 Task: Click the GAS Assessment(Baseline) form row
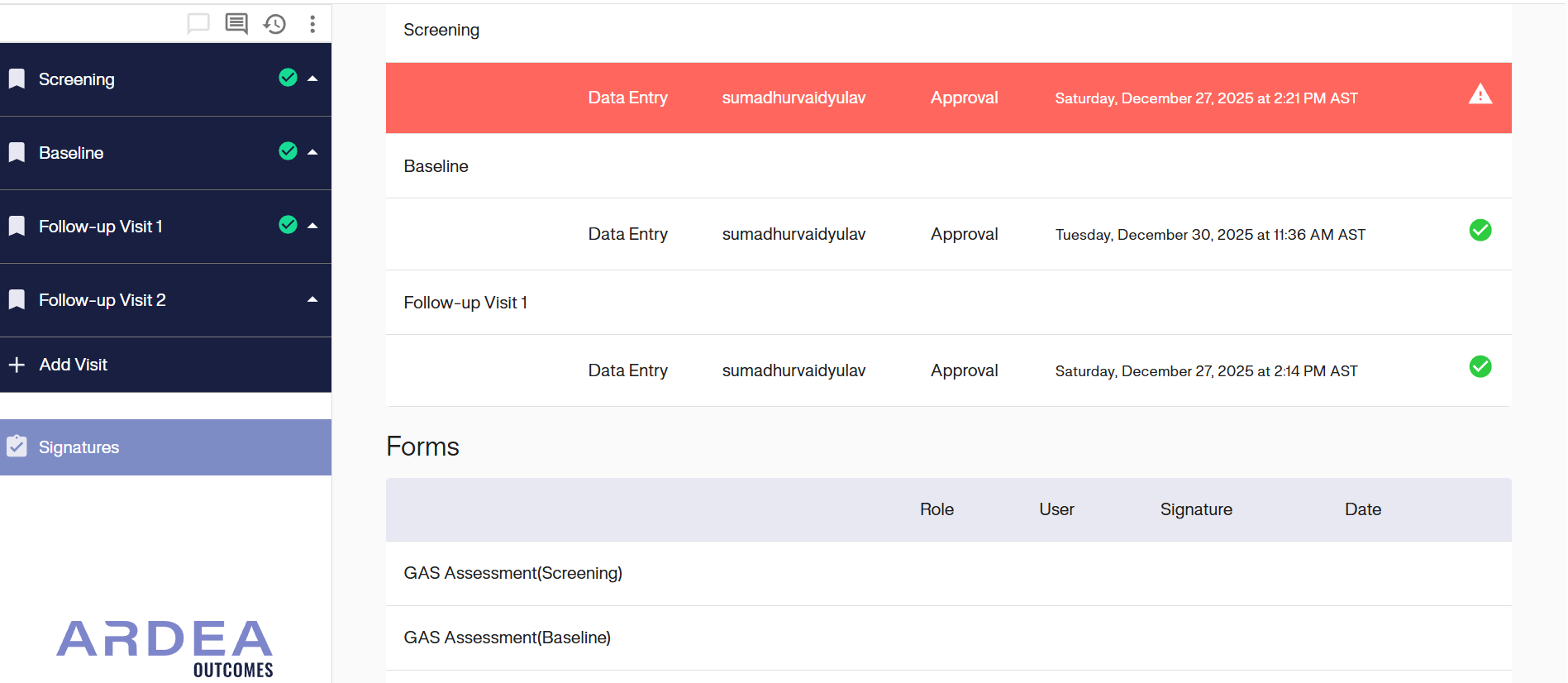coord(948,638)
